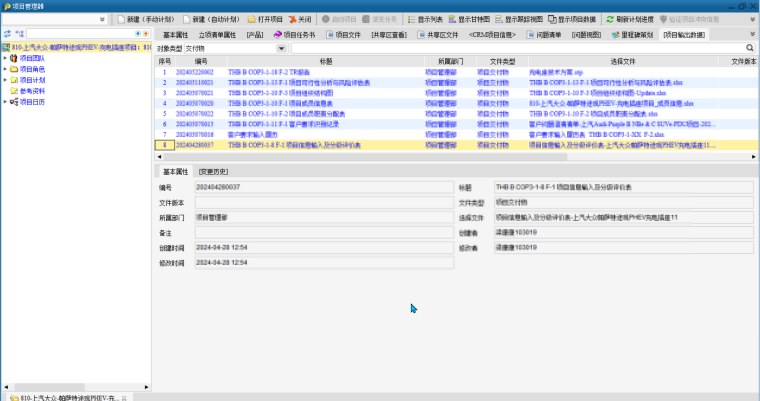The width and height of the screenshot is (760, 401).
Task: Click the 备注 input field
Action: (x=324, y=233)
